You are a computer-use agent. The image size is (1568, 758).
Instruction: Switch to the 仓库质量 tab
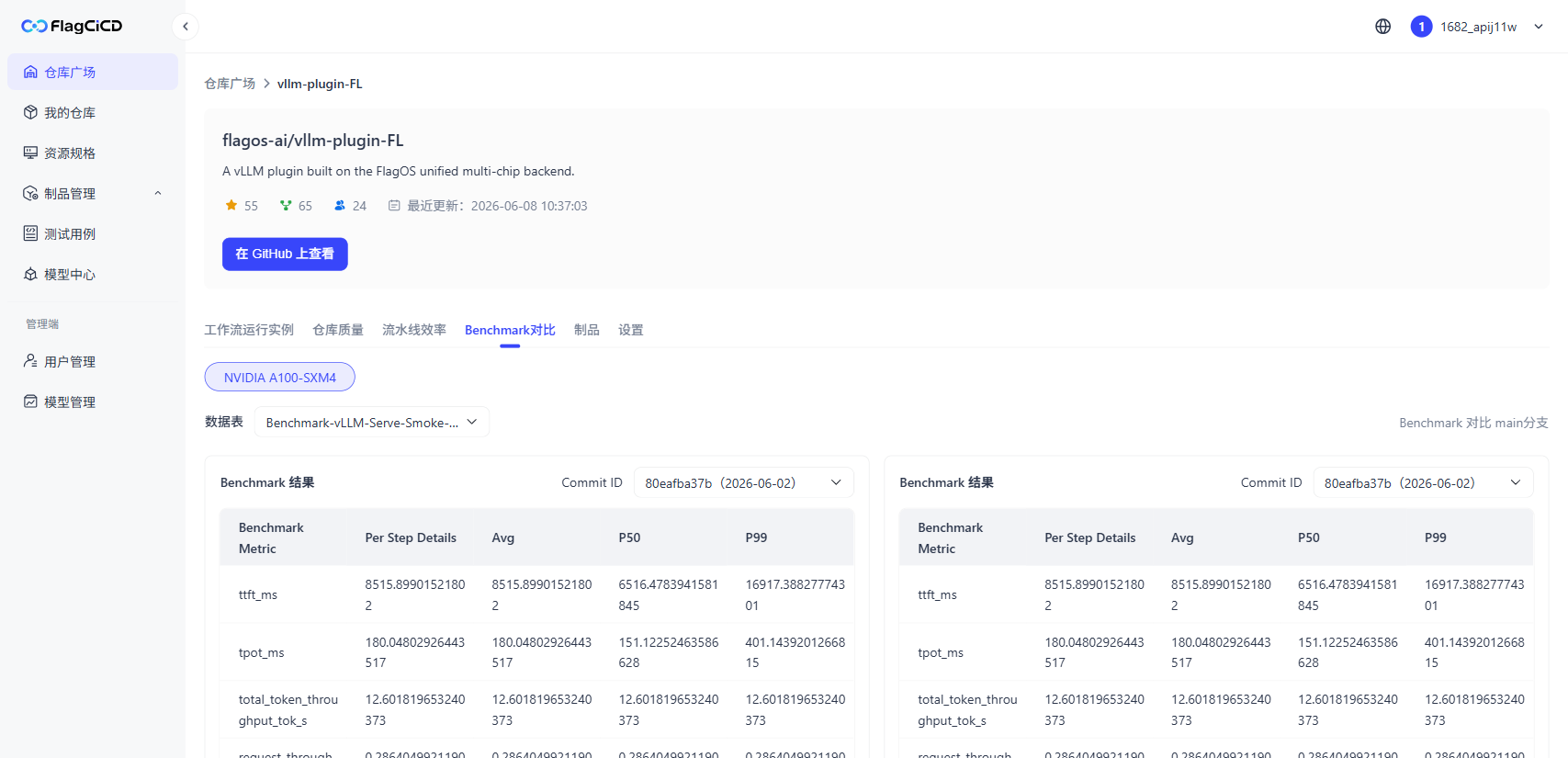338,330
